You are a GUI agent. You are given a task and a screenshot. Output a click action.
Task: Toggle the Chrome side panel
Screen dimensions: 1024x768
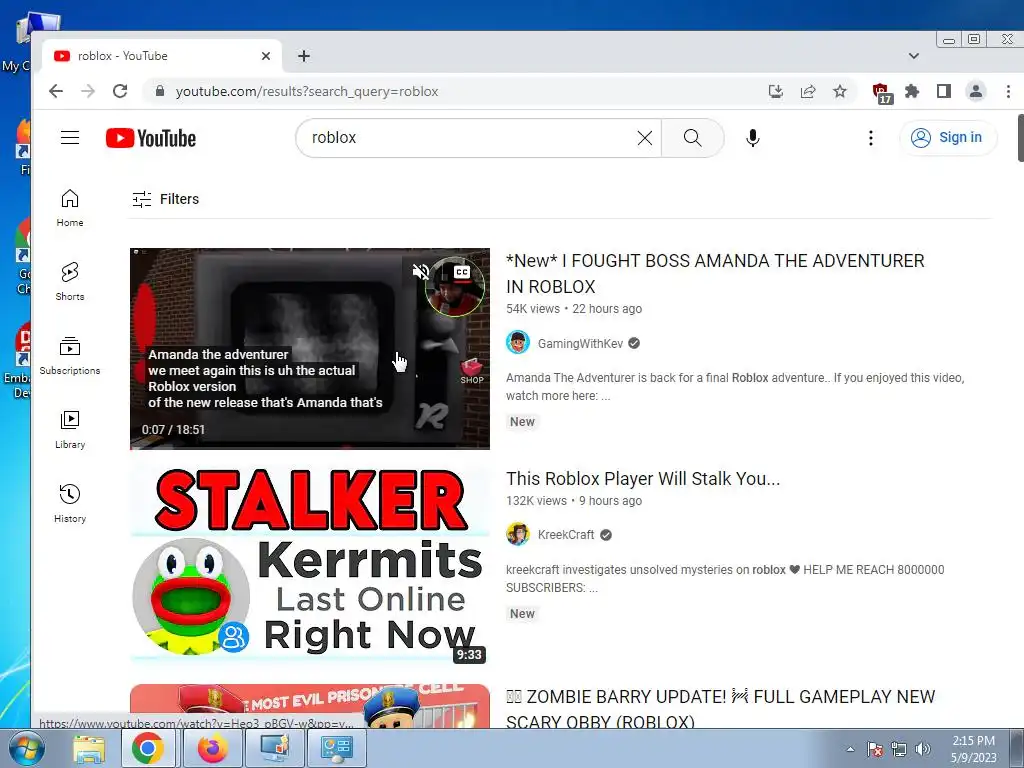click(944, 91)
